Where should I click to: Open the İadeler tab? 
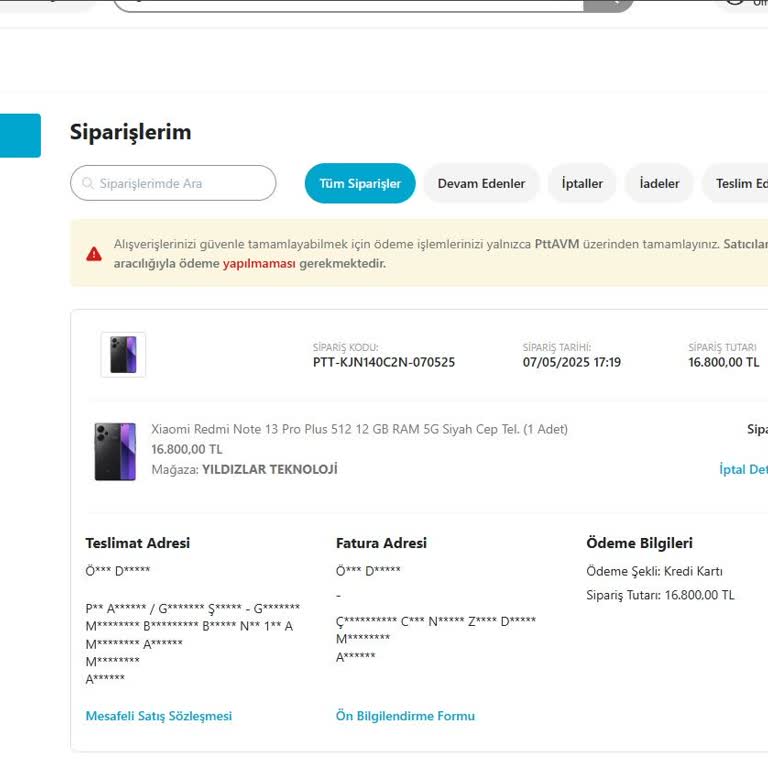(659, 183)
